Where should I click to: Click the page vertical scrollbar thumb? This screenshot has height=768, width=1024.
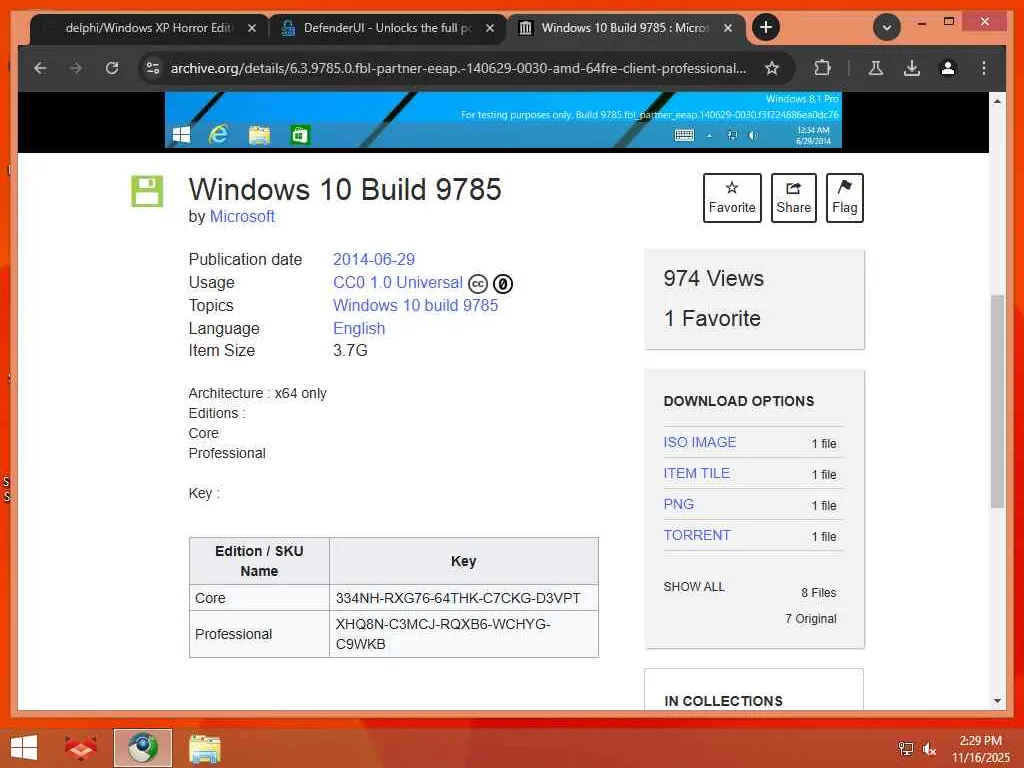tap(997, 401)
